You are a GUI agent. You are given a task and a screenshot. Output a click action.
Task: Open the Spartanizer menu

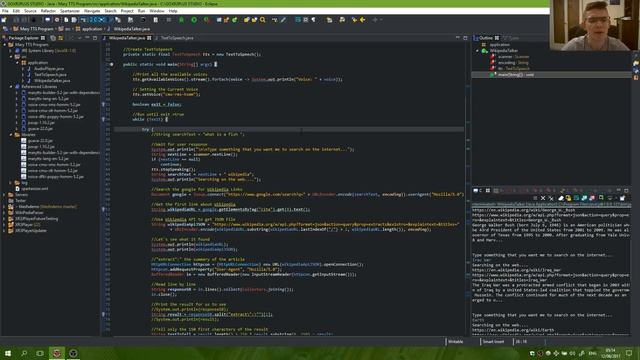pyautogui.click(x=70, y=11)
